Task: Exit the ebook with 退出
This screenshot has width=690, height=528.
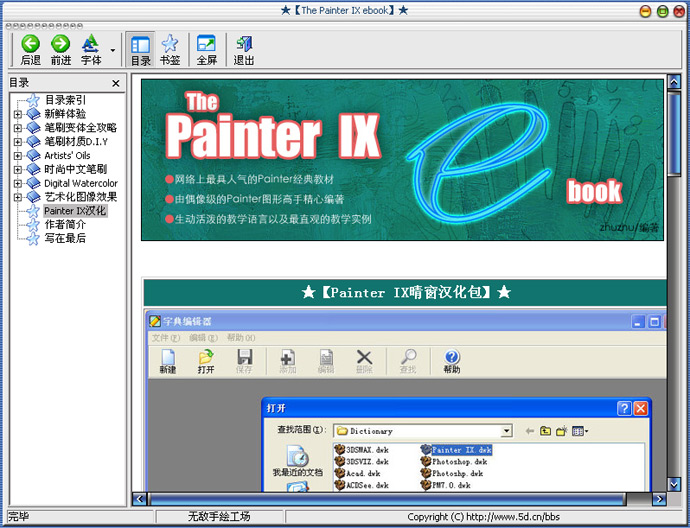Action: coord(243,50)
